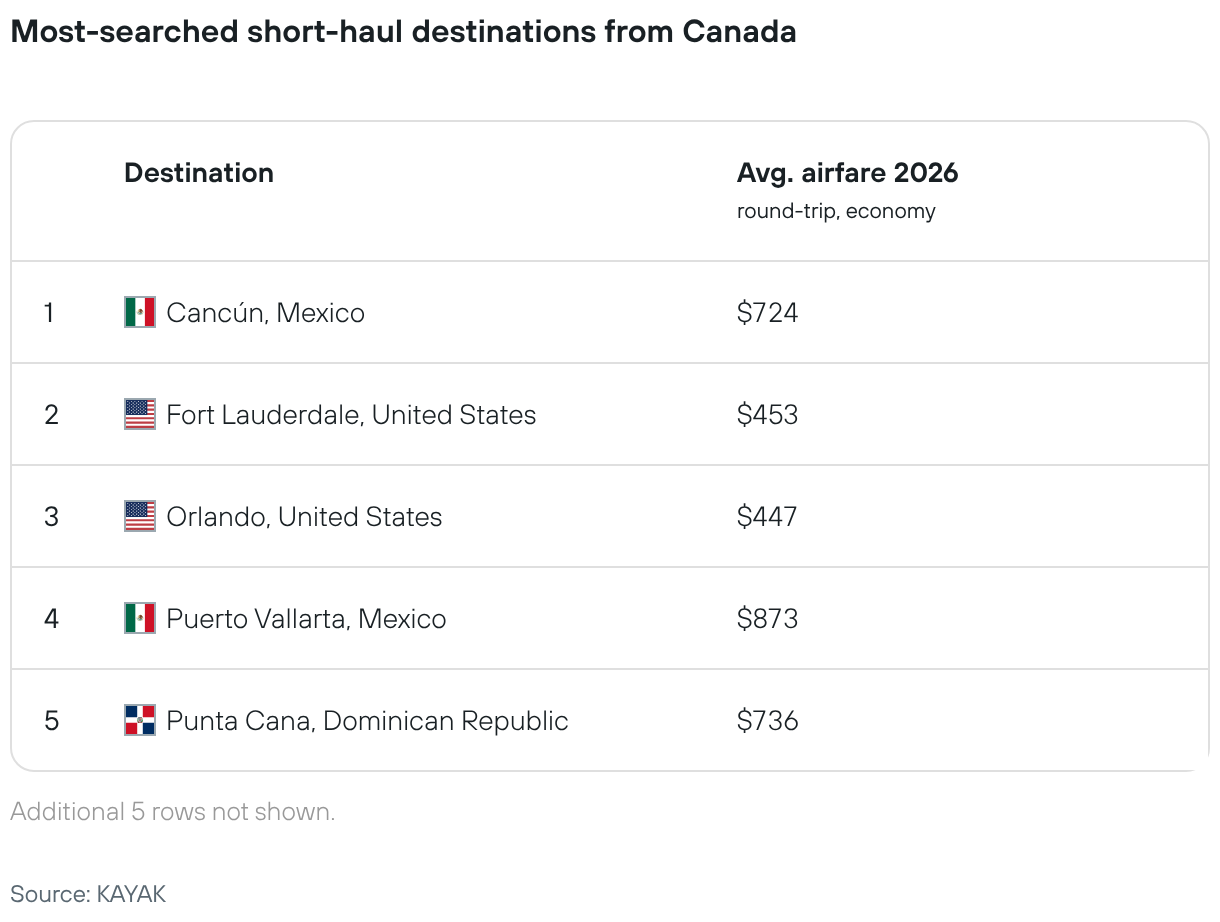Click the $447 airfare for Orlando

(x=767, y=517)
